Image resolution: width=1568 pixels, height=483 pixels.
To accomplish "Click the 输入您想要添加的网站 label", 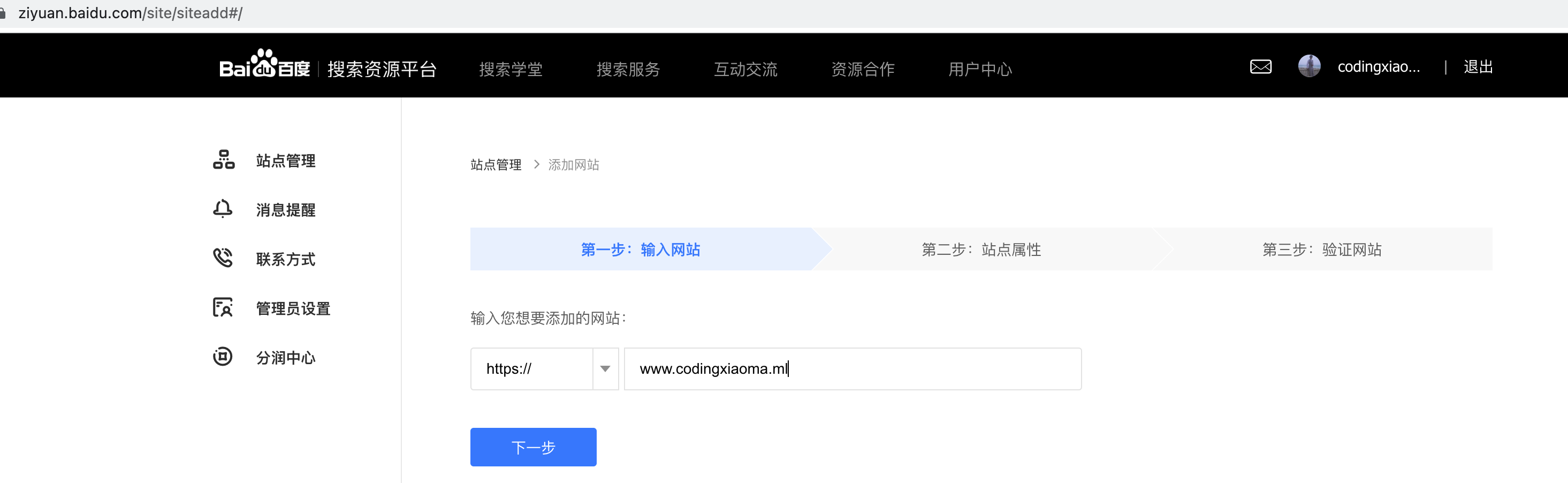I will click(549, 318).
